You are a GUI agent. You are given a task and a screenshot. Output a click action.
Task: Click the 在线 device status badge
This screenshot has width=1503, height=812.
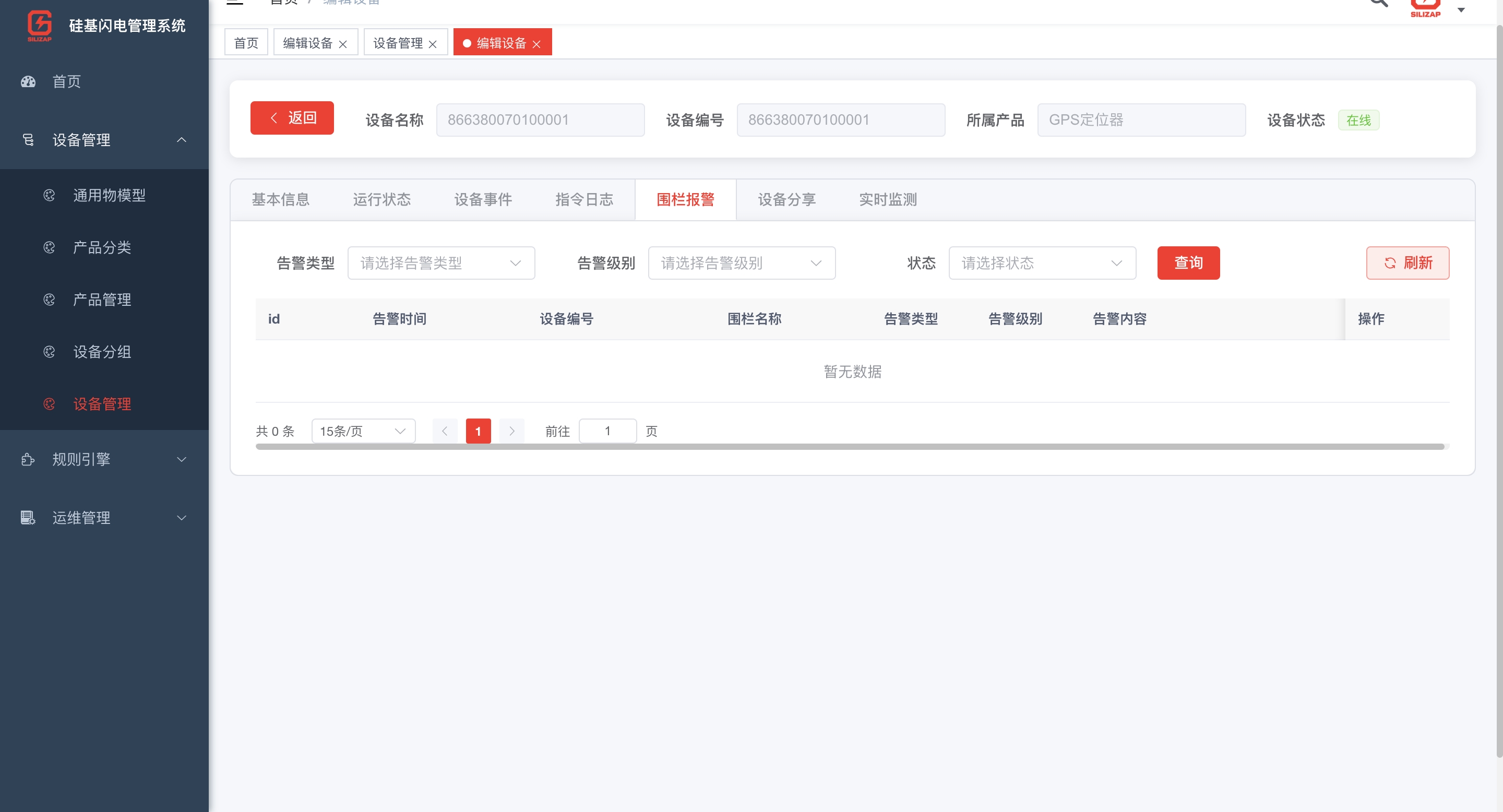coord(1358,120)
